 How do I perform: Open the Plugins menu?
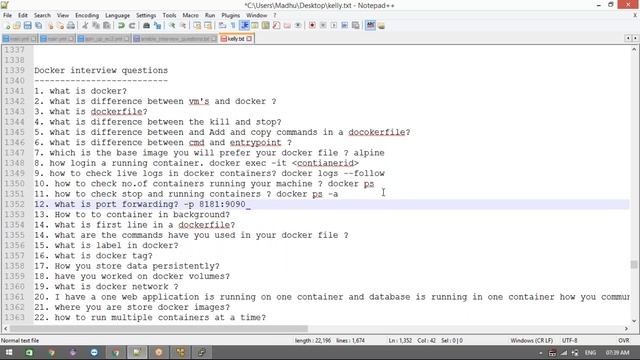231,16
